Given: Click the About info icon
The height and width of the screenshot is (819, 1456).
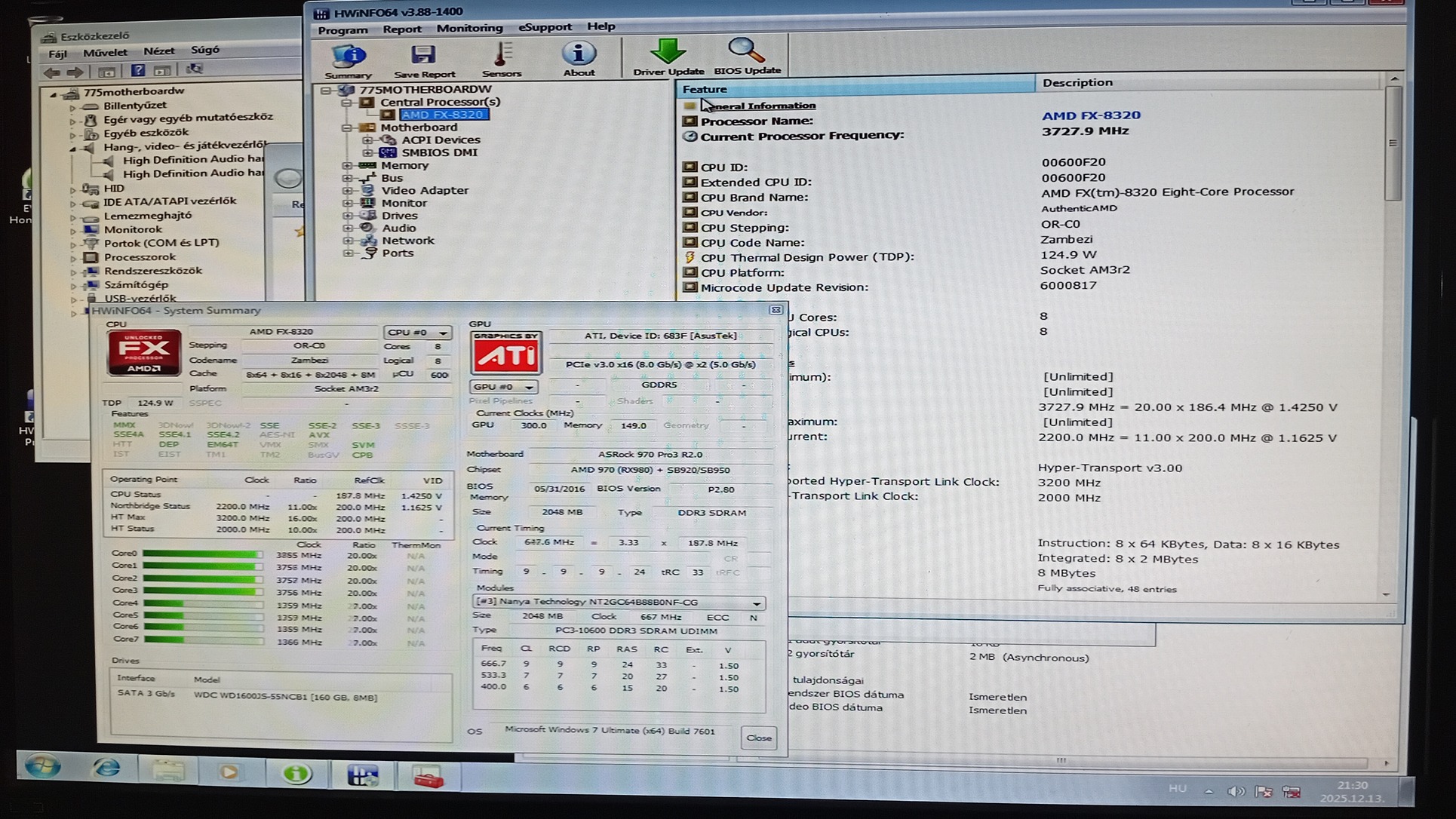Looking at the screenshot, I should 579,54.
